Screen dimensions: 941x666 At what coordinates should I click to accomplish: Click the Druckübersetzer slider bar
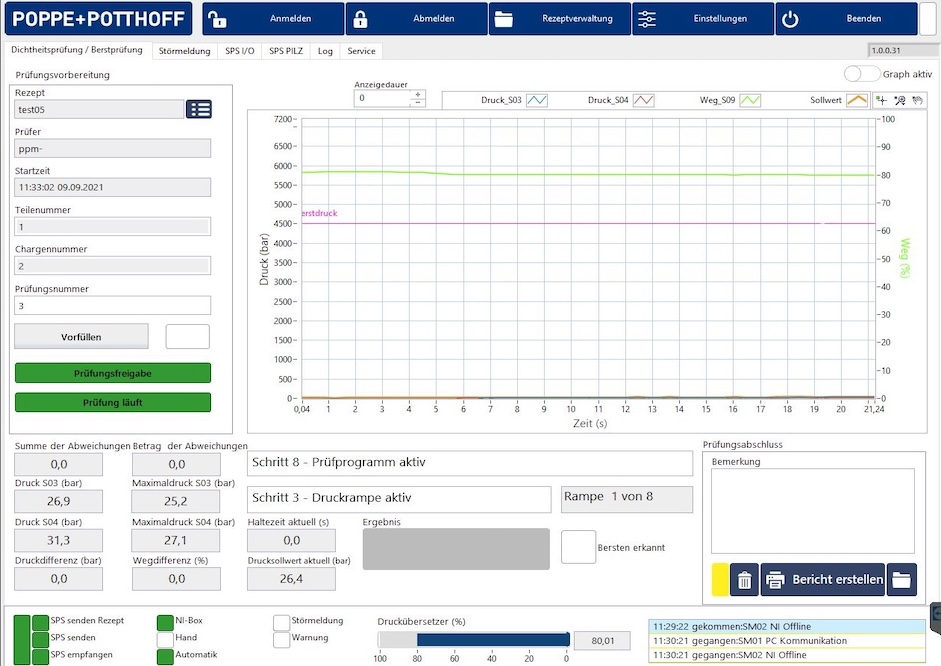pos(473,640)
